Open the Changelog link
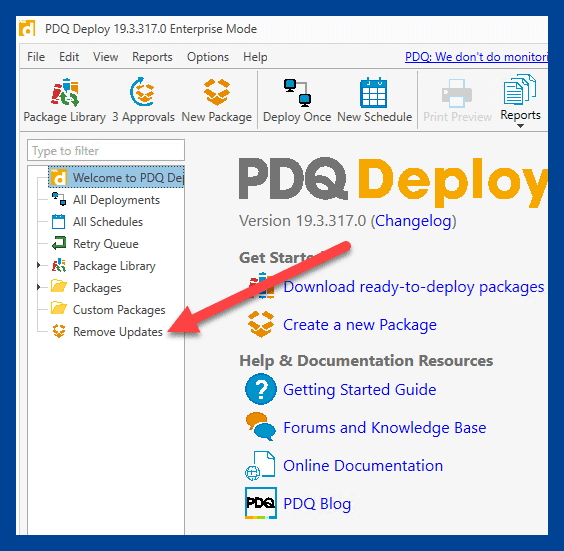This screenshot has width=564, height=551. (413, 221)
